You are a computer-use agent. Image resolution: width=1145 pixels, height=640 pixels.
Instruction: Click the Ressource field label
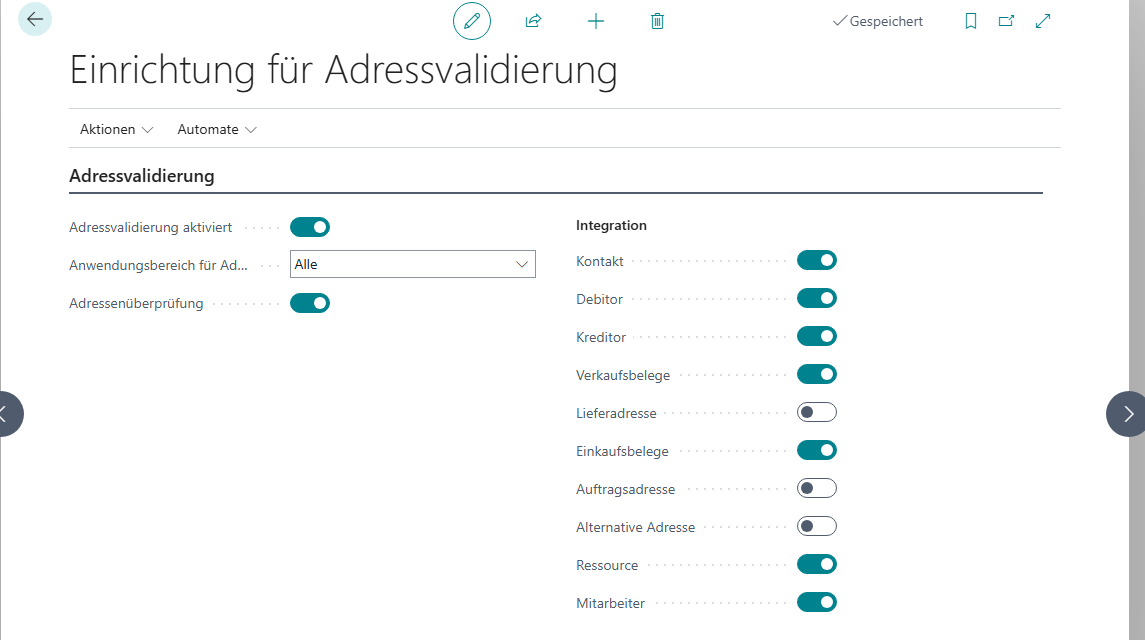coord(607,565)
